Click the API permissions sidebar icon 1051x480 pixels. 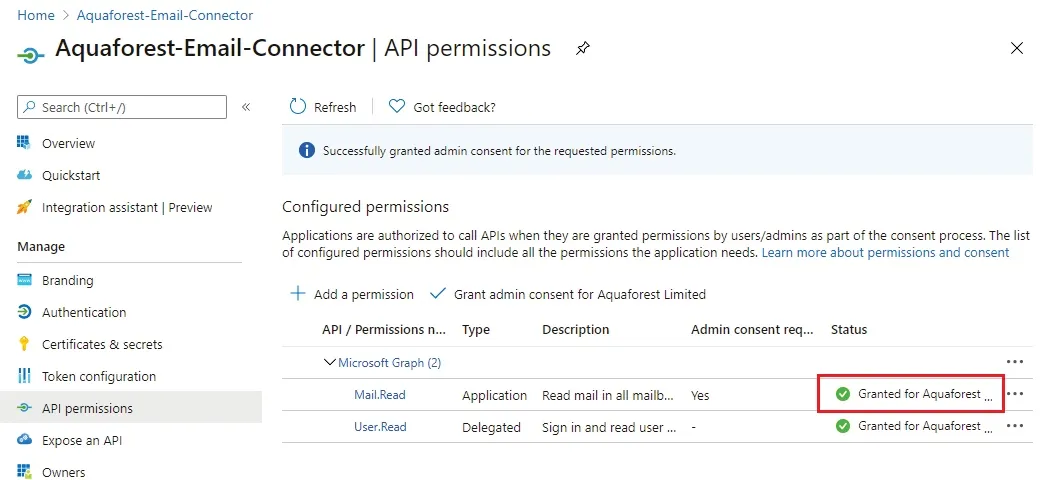click(x=24, y=408)
